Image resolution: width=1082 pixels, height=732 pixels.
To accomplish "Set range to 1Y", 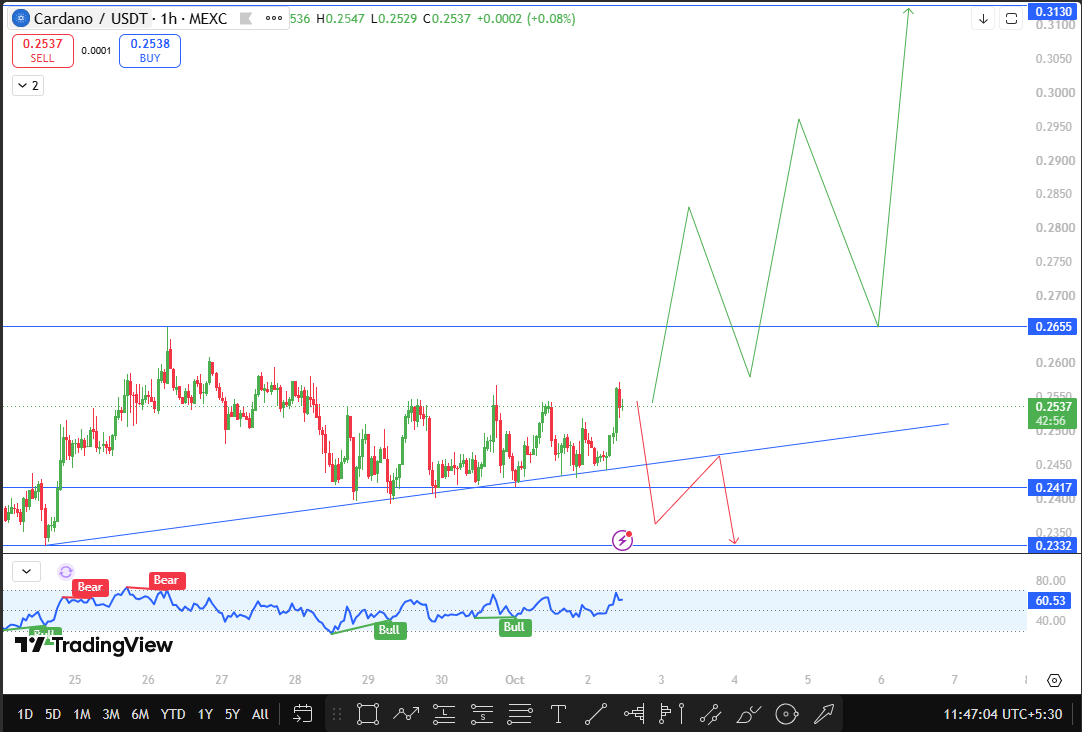I will coord(205,714).
